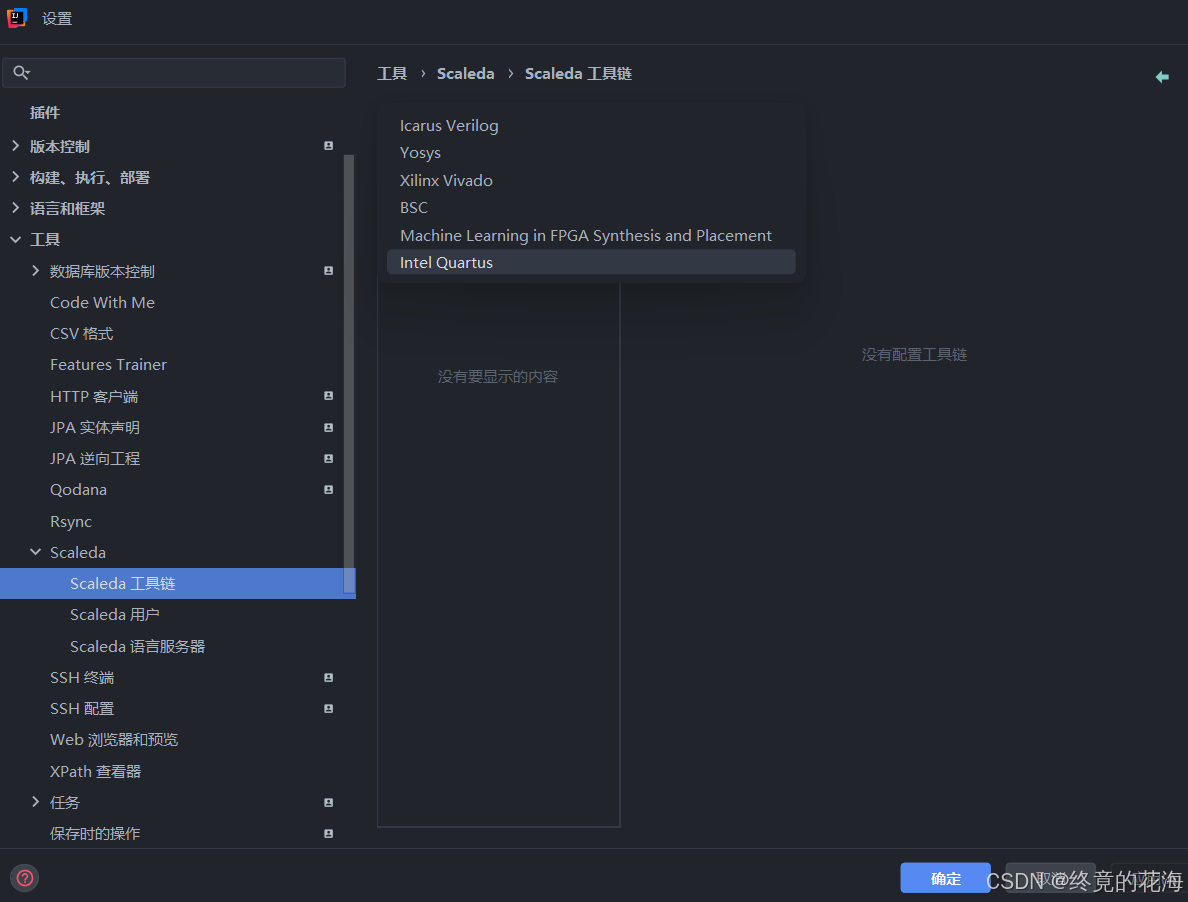This screenshot has height=902, width=1188.
Task: Expand the 数据库版本控制 node
Action: [x=36, y=270]
